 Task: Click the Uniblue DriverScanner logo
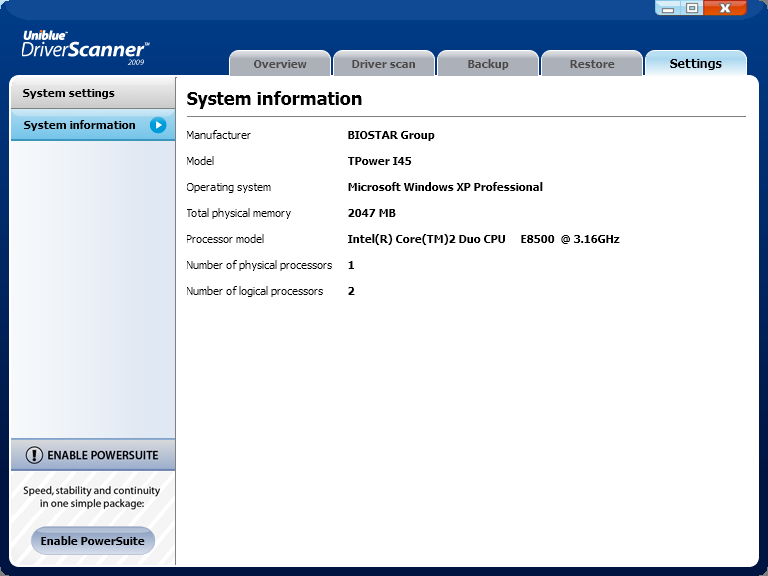pyautogui.click(x=85, y=48)
